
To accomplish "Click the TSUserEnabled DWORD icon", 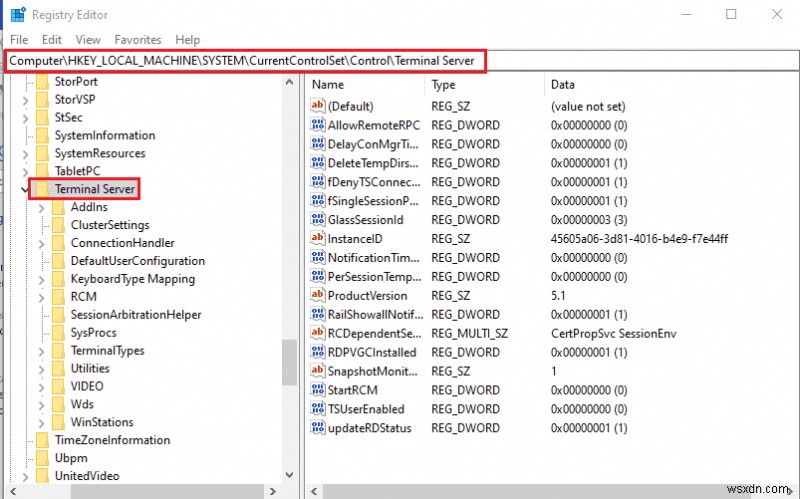I will [317, 408].
